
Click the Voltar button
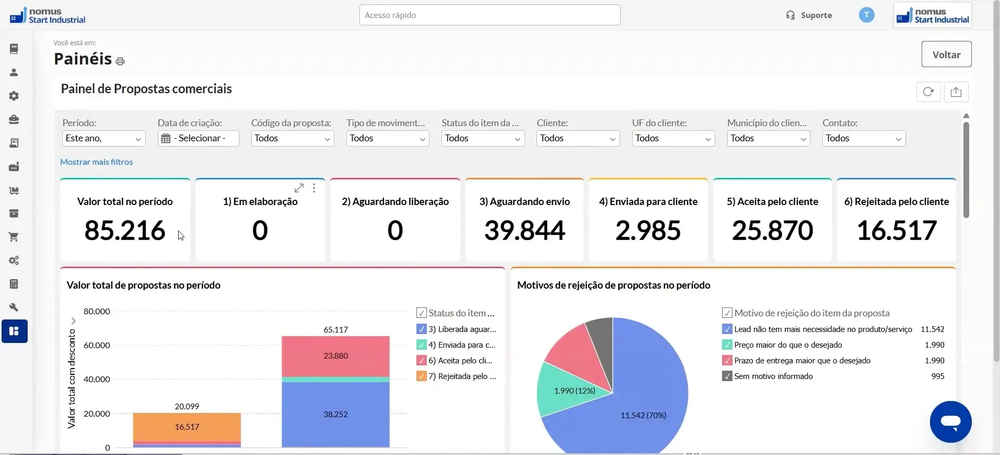point(946,54)
